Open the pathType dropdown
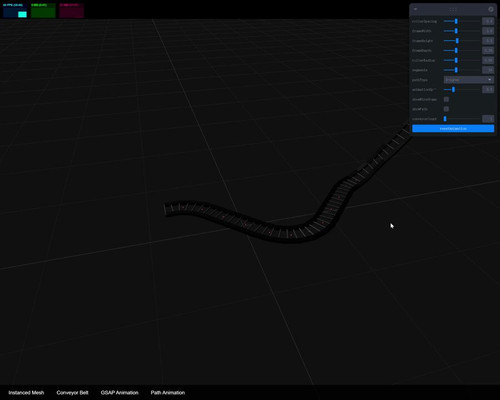Screen dimensions: 500x400 (469, 80)
